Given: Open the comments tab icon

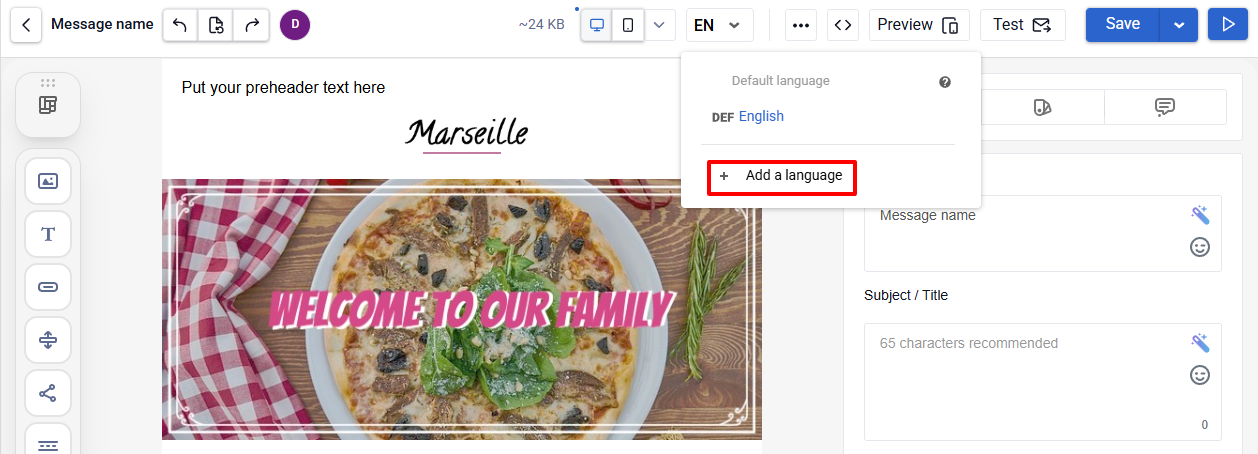Looking at the screenshot, I should pos(1165,107).
